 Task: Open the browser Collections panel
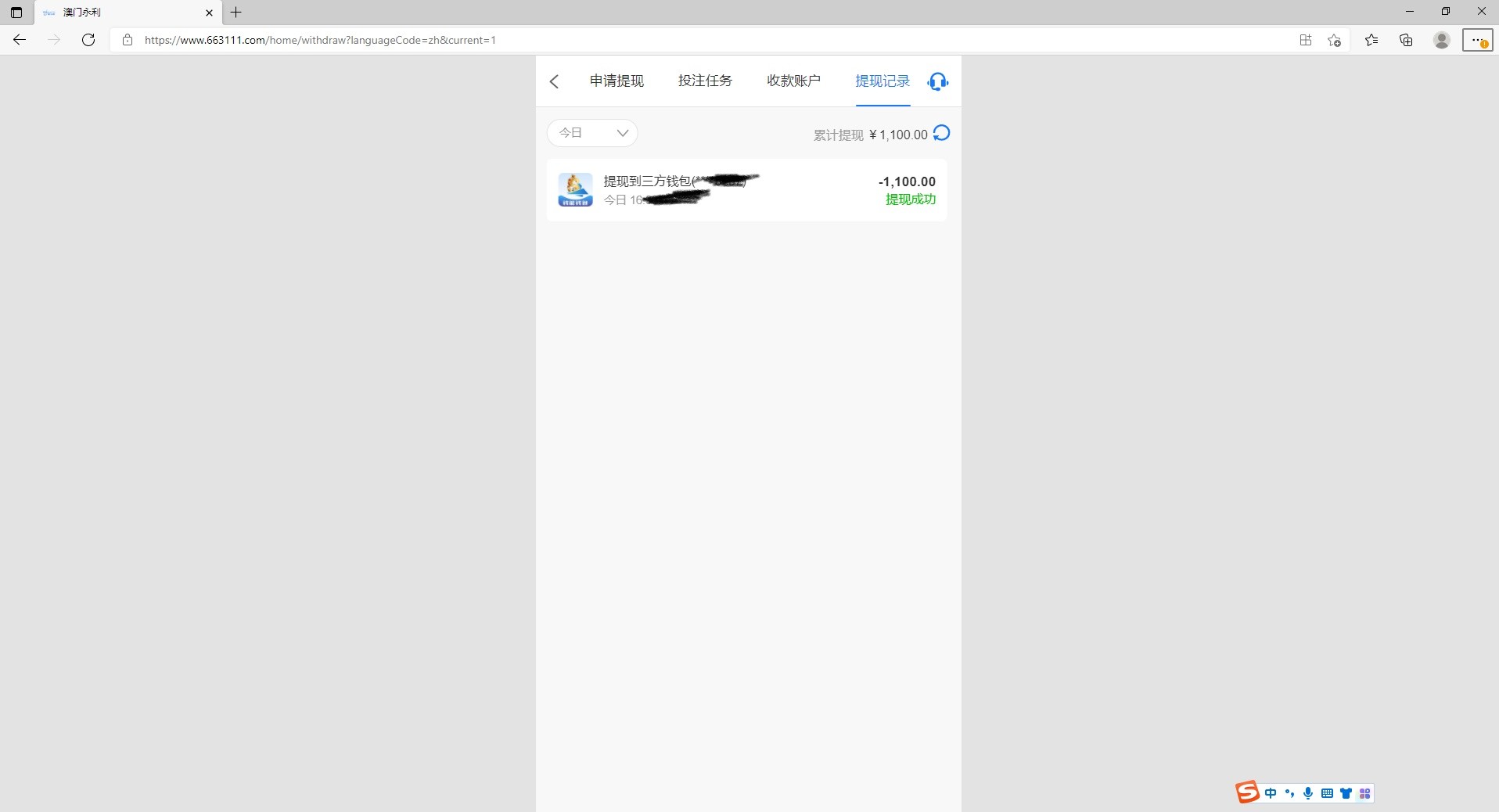(x=1406, y=40)
